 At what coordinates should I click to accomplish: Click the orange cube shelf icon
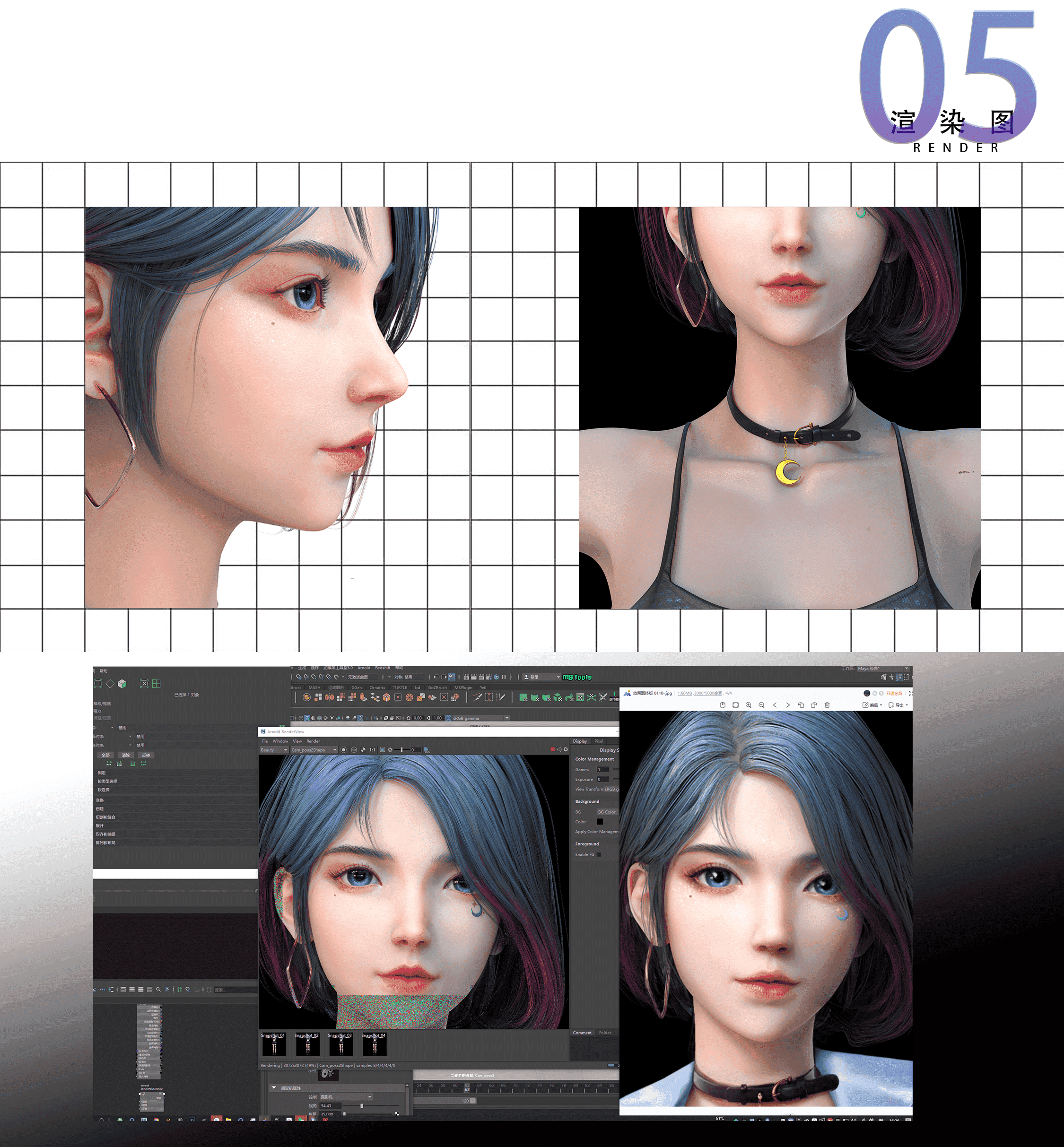coord(387,697)
